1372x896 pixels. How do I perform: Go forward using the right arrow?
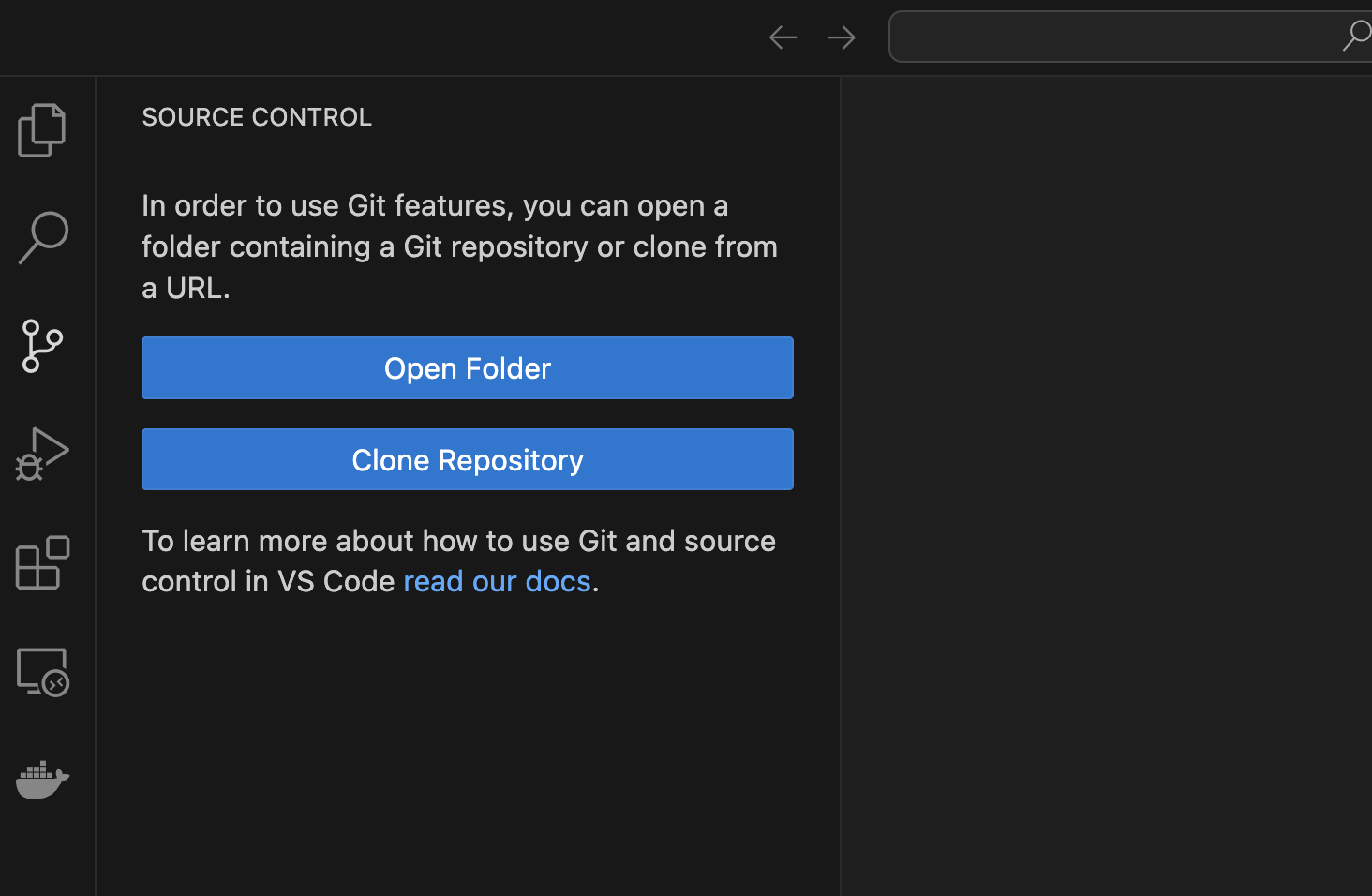842,37
